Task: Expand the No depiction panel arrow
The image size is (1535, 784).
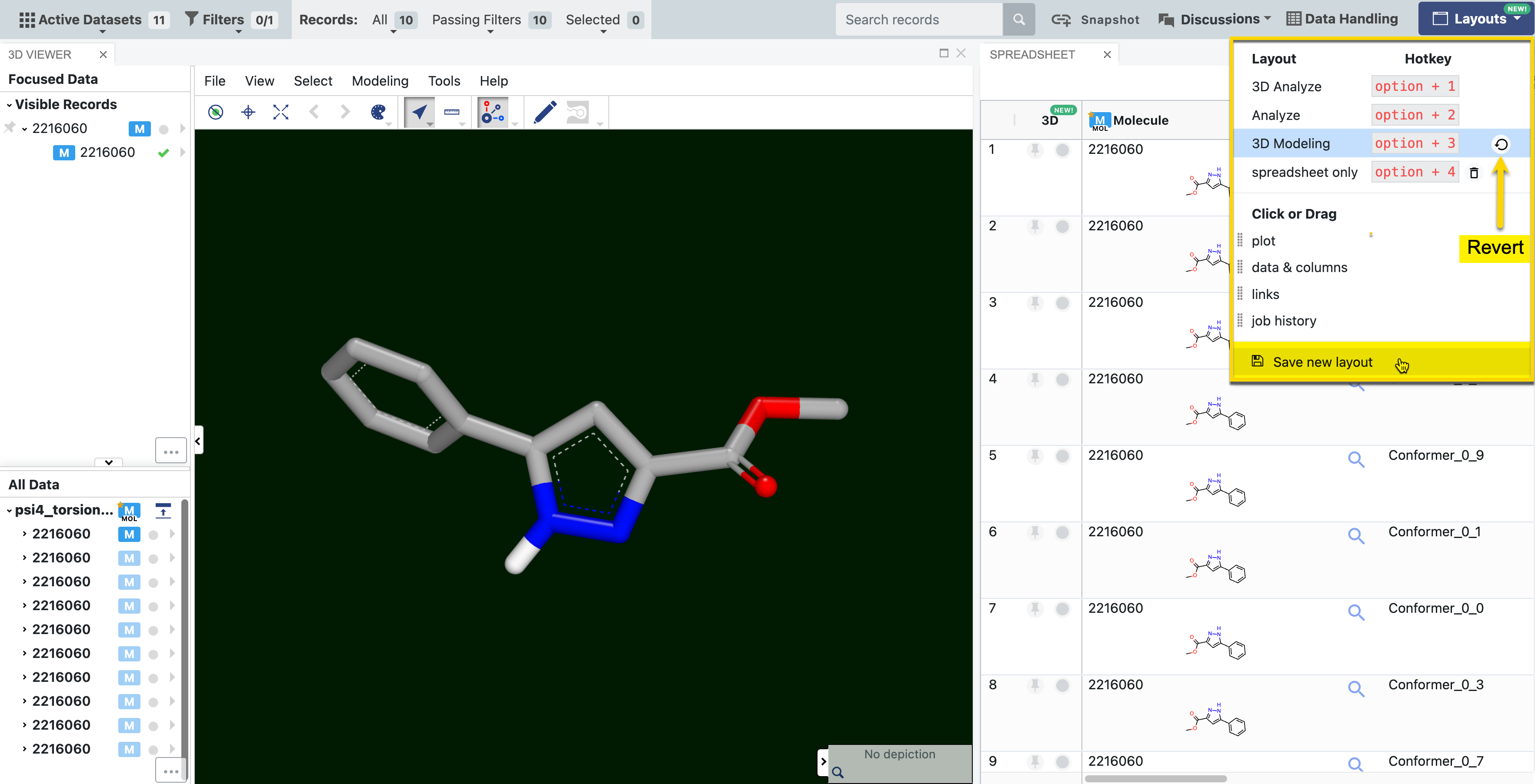Action: pos(823,761)
